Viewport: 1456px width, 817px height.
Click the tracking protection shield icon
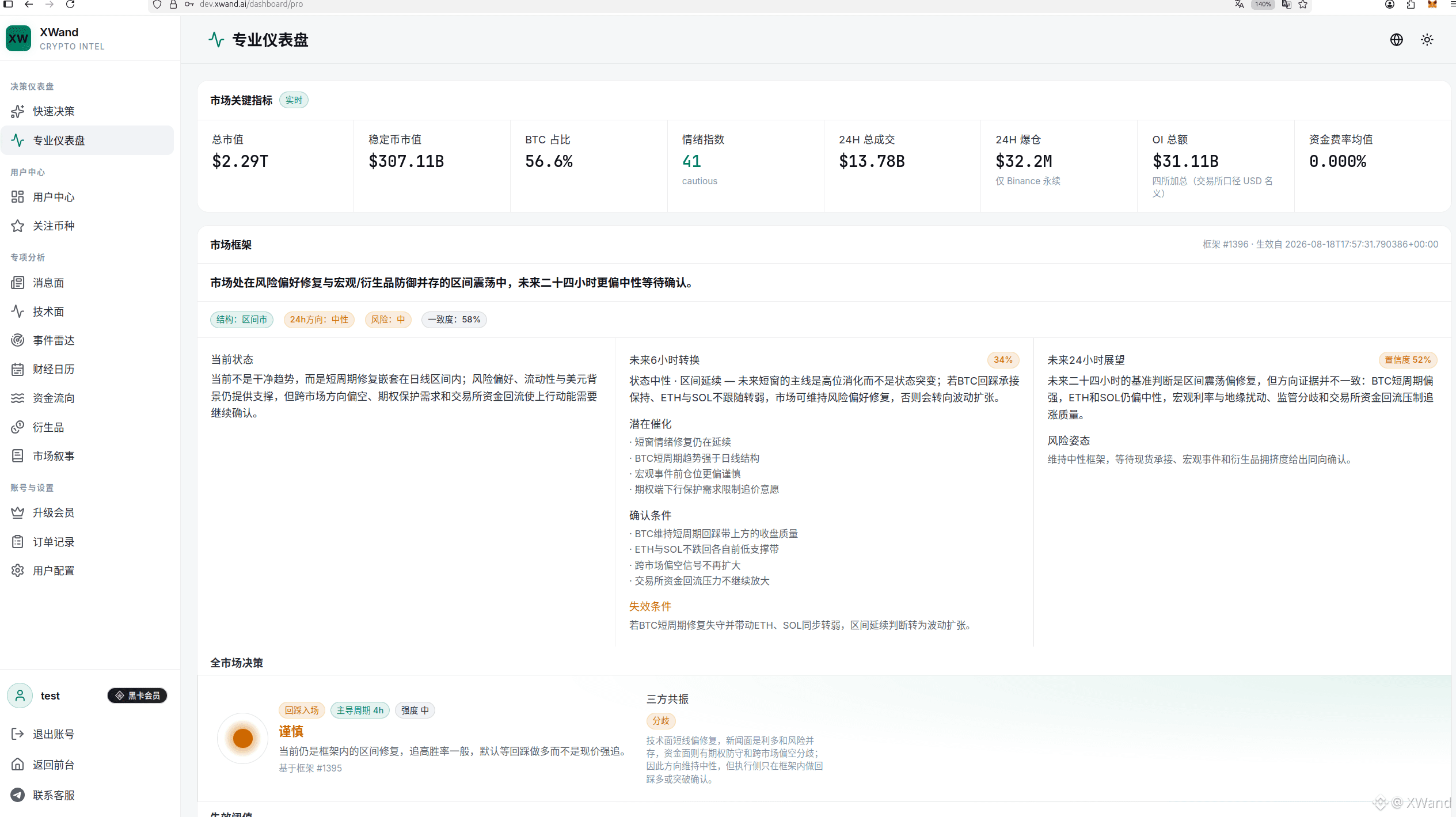tap(157, 5)
